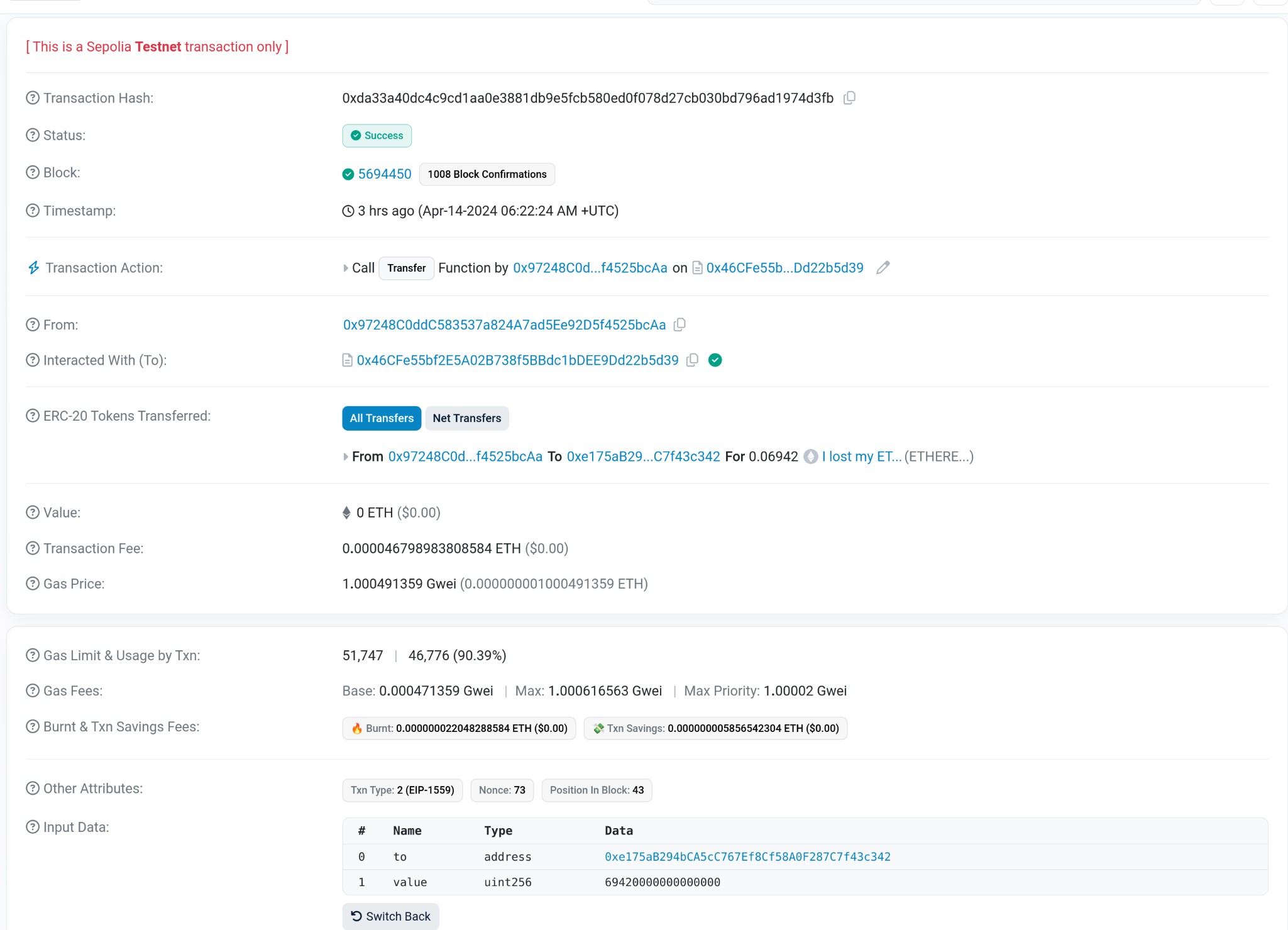
Task: Click the pencil edit icon in Transaction Action
Action: coord(883,268)
